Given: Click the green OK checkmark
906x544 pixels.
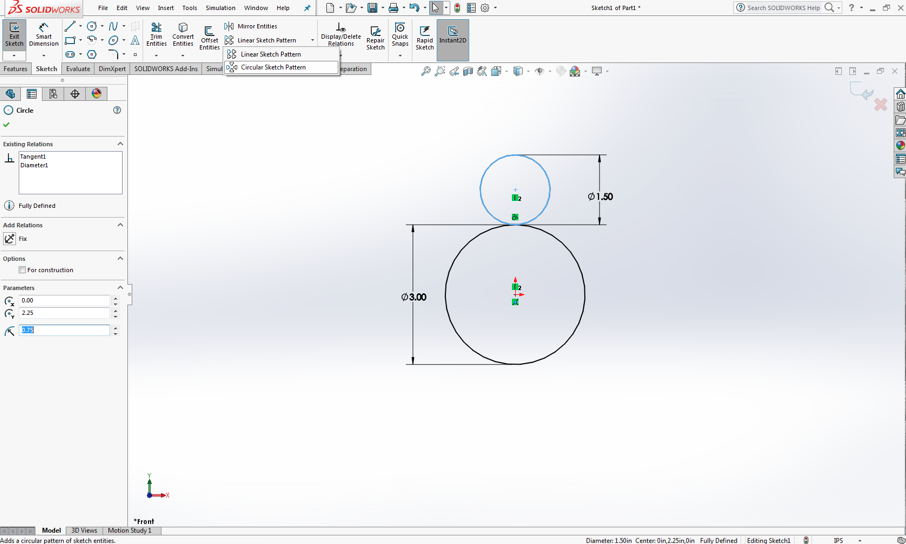Looking at the screenshot, I should pyautogui.click(x=6, y=124).
